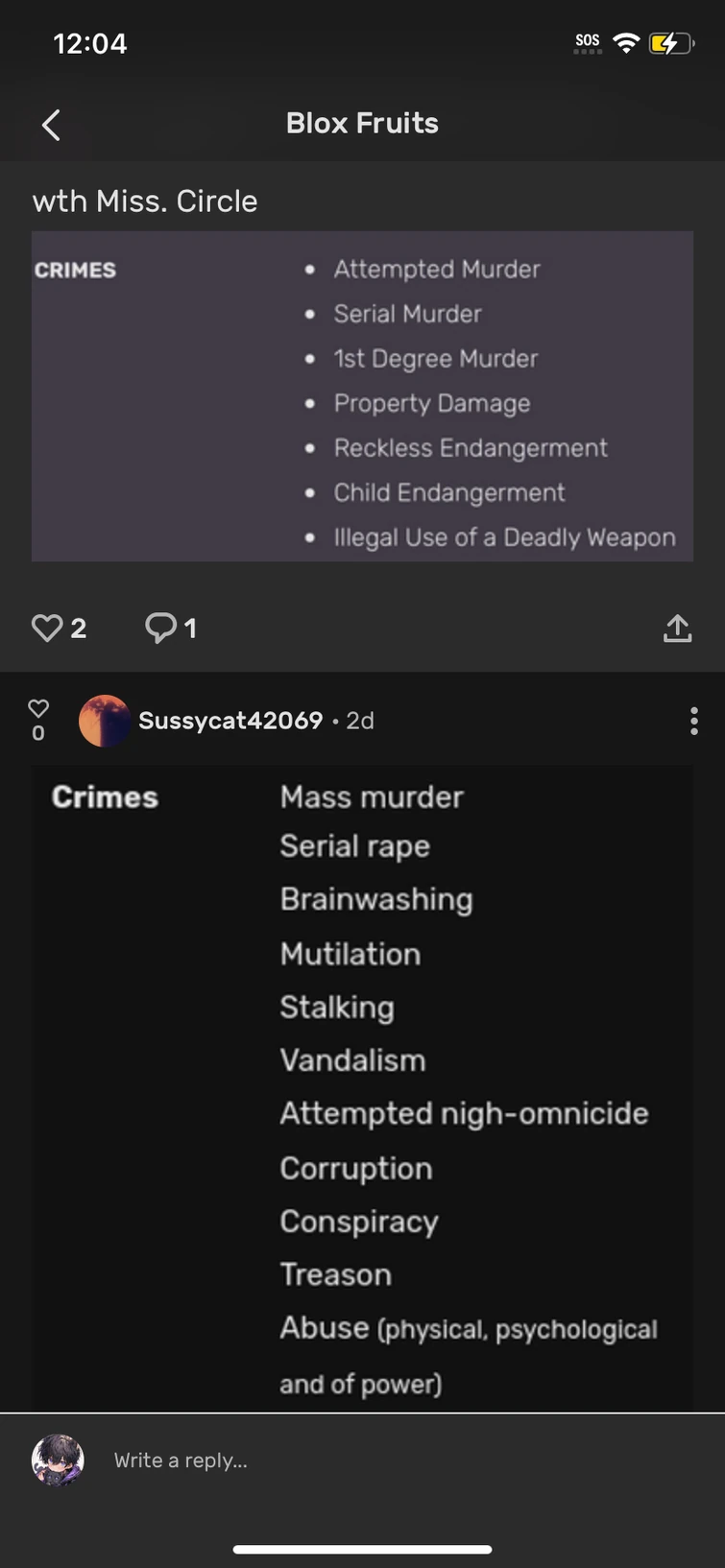Like Sussycat42069's reply with small heart

click(38, 709)
